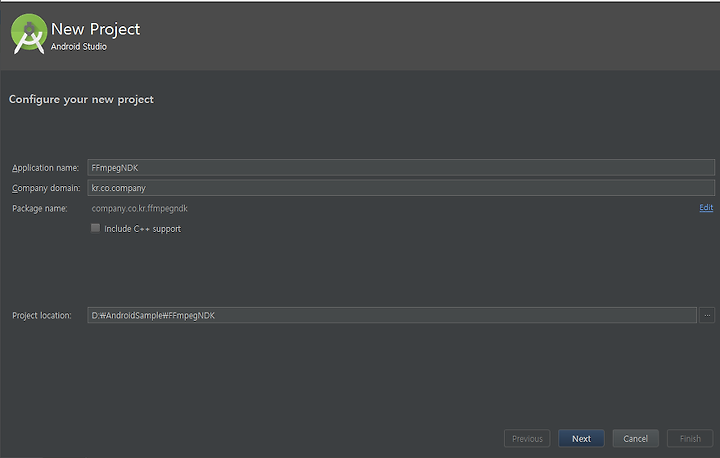Focus the Project location path field
Viewport: 720px width, 458px height.
click(392, 315)
